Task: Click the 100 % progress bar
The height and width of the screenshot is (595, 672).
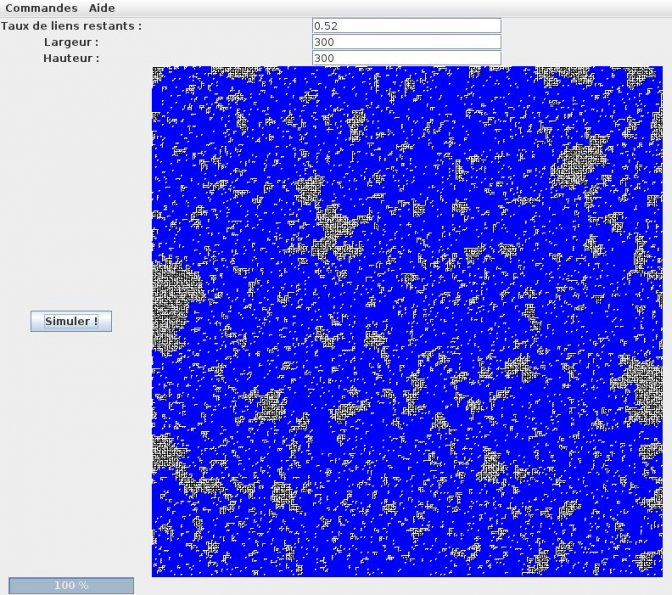Action: [x=71, y=585]
